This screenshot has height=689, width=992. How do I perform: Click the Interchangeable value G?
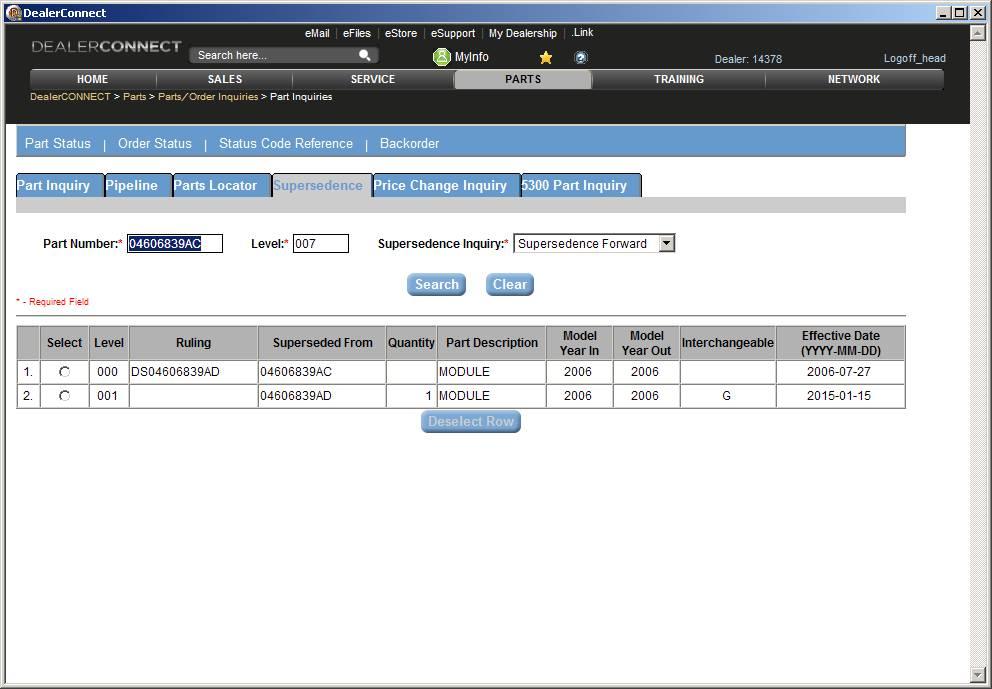(726, 396)
